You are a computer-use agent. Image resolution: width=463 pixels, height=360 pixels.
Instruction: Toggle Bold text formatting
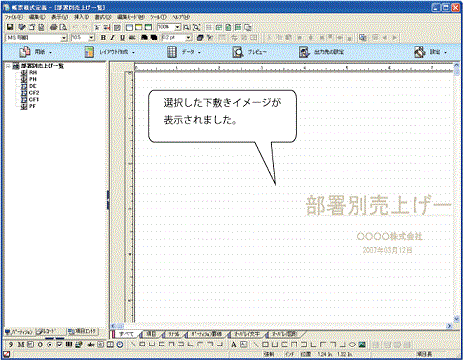[x=103, y=38]
